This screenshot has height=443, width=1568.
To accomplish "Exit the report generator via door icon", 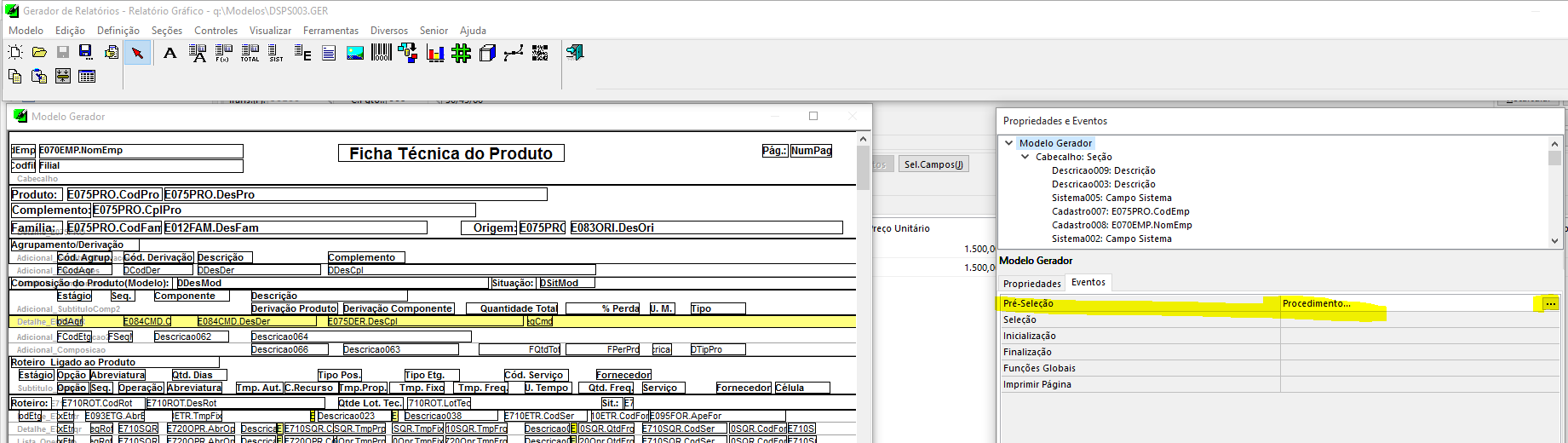I will [575, 53].
